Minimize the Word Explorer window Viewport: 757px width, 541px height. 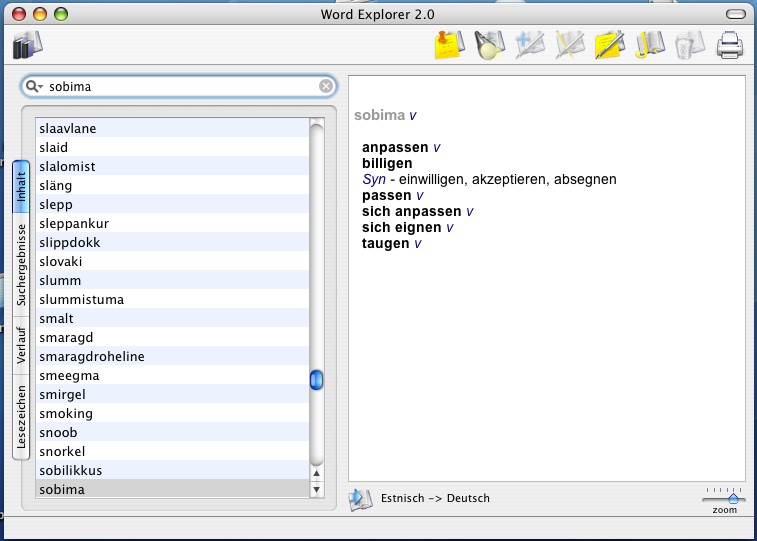pyautogui.click(x=40, y=14)
